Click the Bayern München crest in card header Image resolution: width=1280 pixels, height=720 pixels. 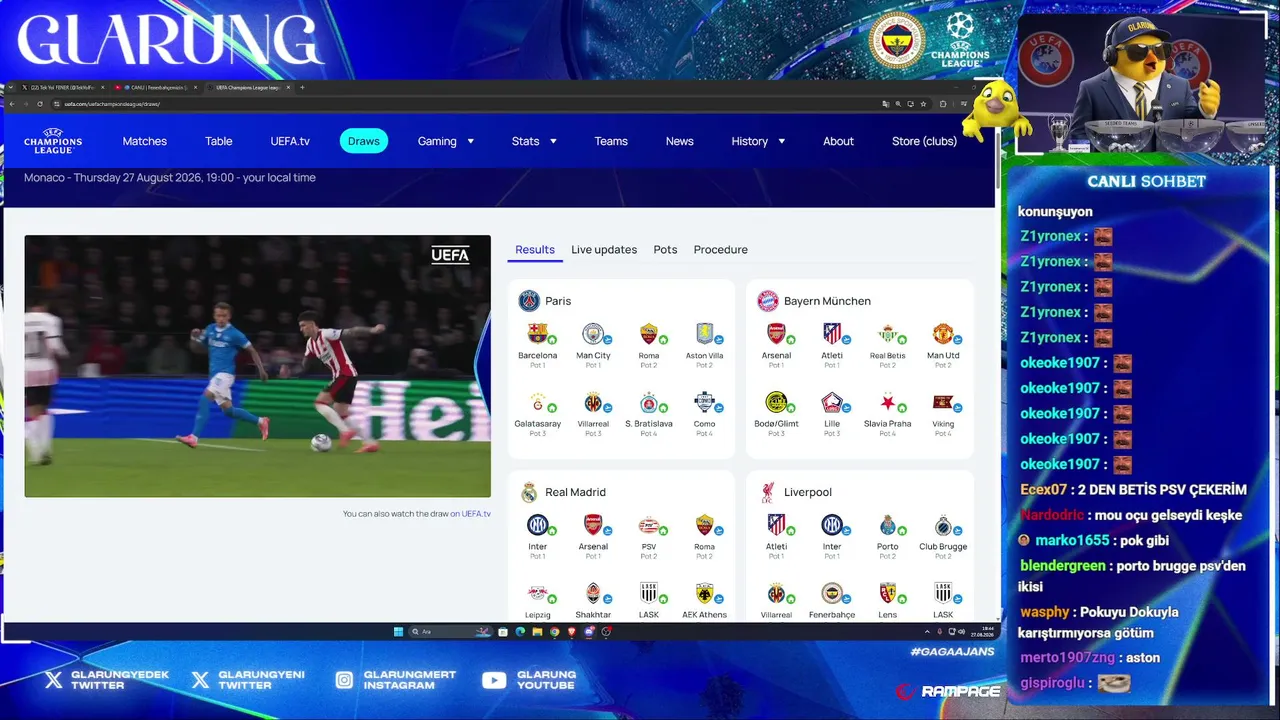[x=767, y=301]
